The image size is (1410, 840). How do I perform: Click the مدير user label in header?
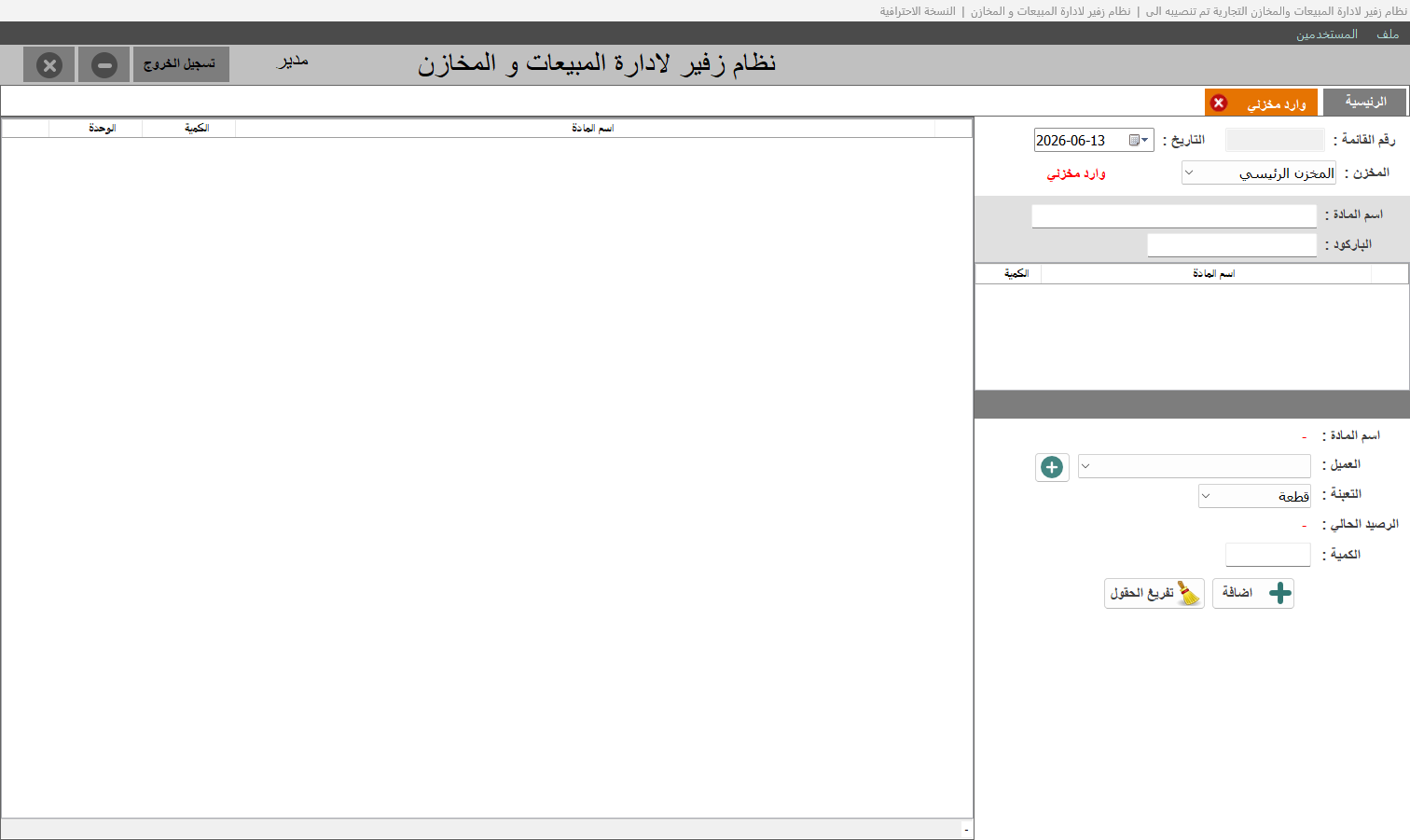click(293, 62)
